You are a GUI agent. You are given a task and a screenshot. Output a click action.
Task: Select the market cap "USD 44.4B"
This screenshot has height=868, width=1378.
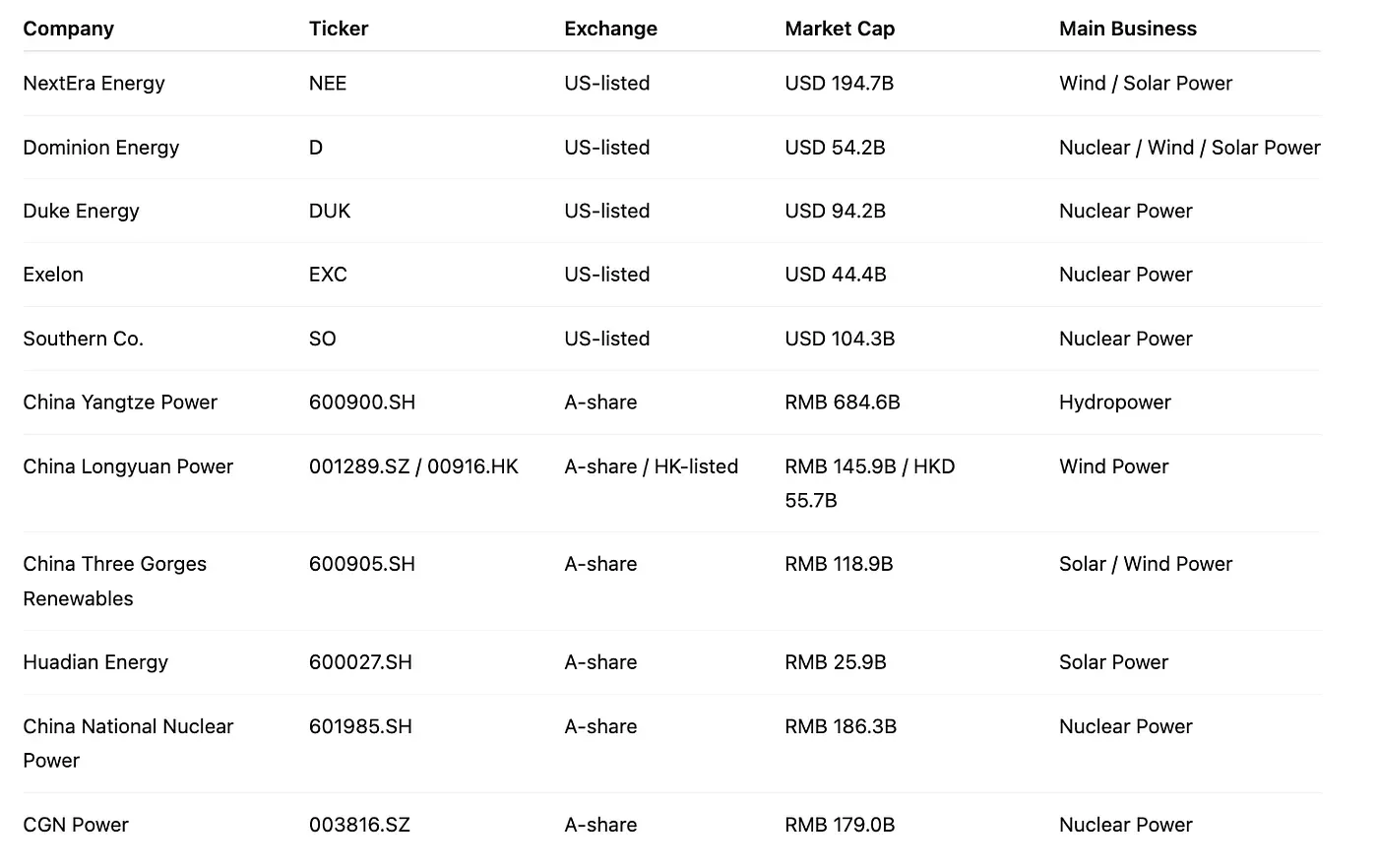(836, 275)
